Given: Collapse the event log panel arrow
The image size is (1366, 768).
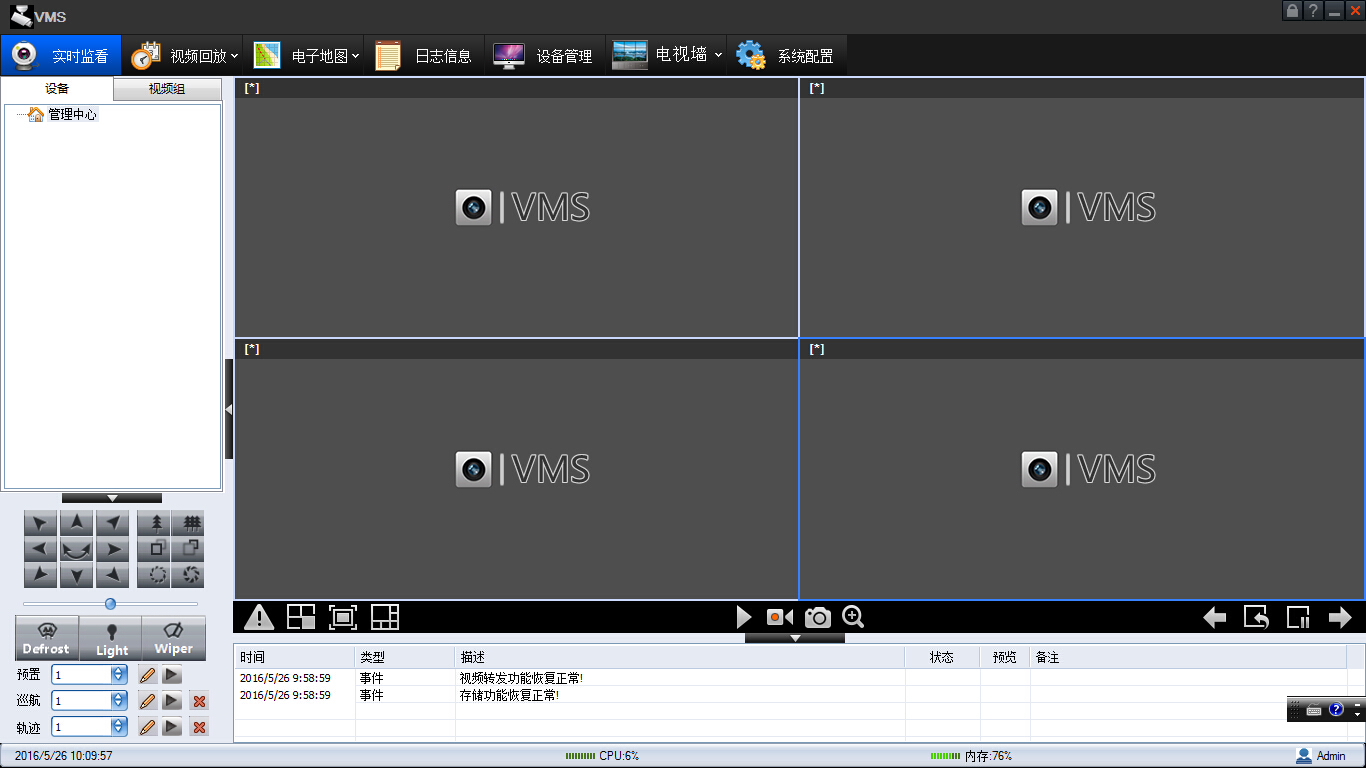Looking at the screenshot, I should (x=795, y=637).
